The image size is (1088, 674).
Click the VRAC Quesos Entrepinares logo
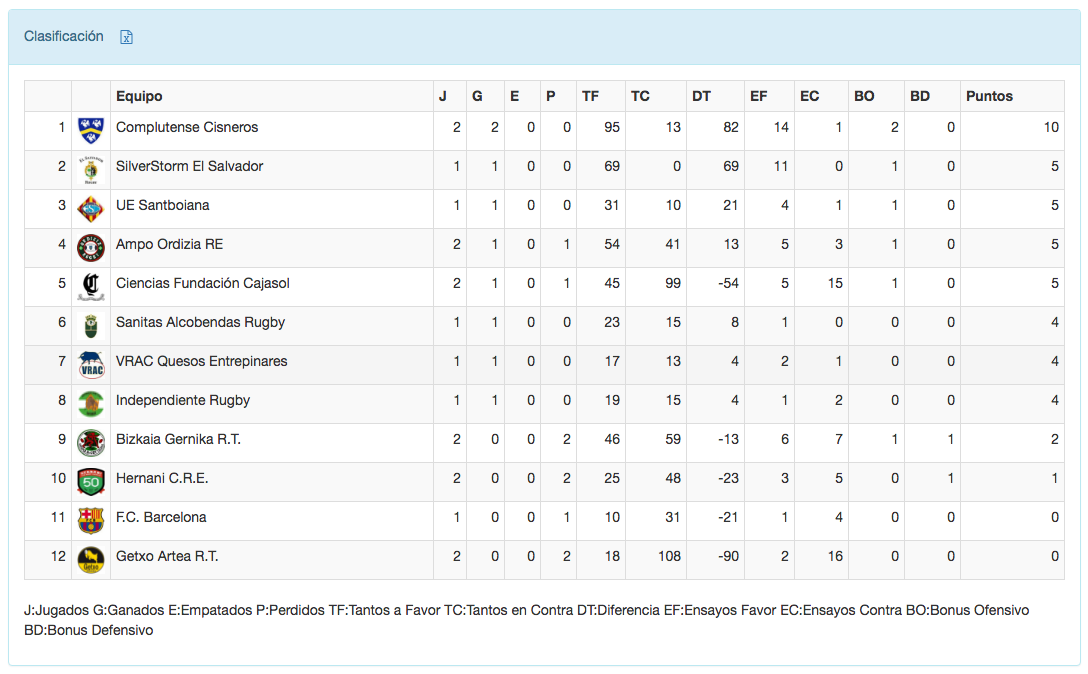coord(91,364)
